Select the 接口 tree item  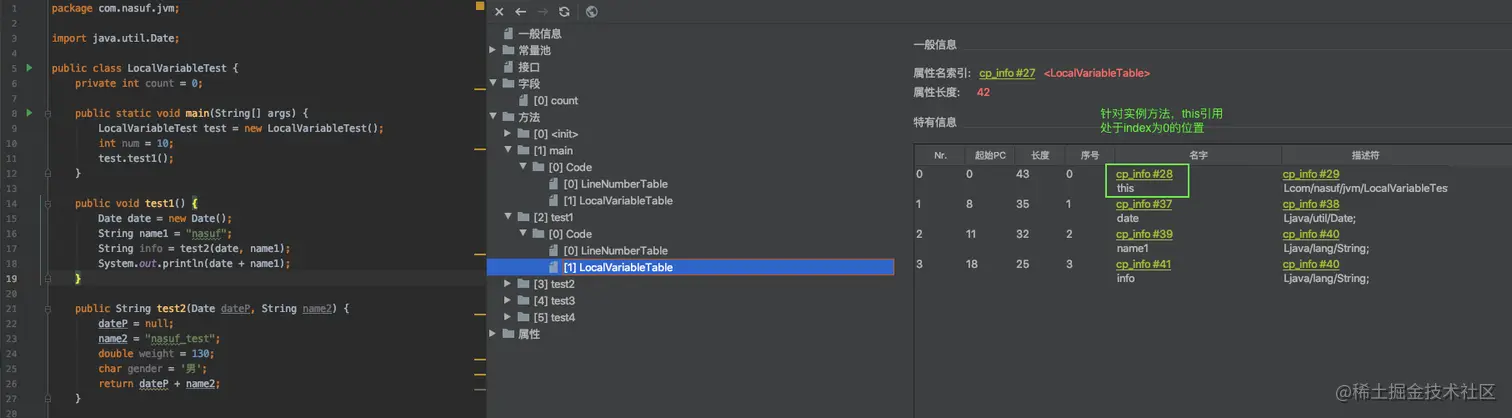(529, 67)
